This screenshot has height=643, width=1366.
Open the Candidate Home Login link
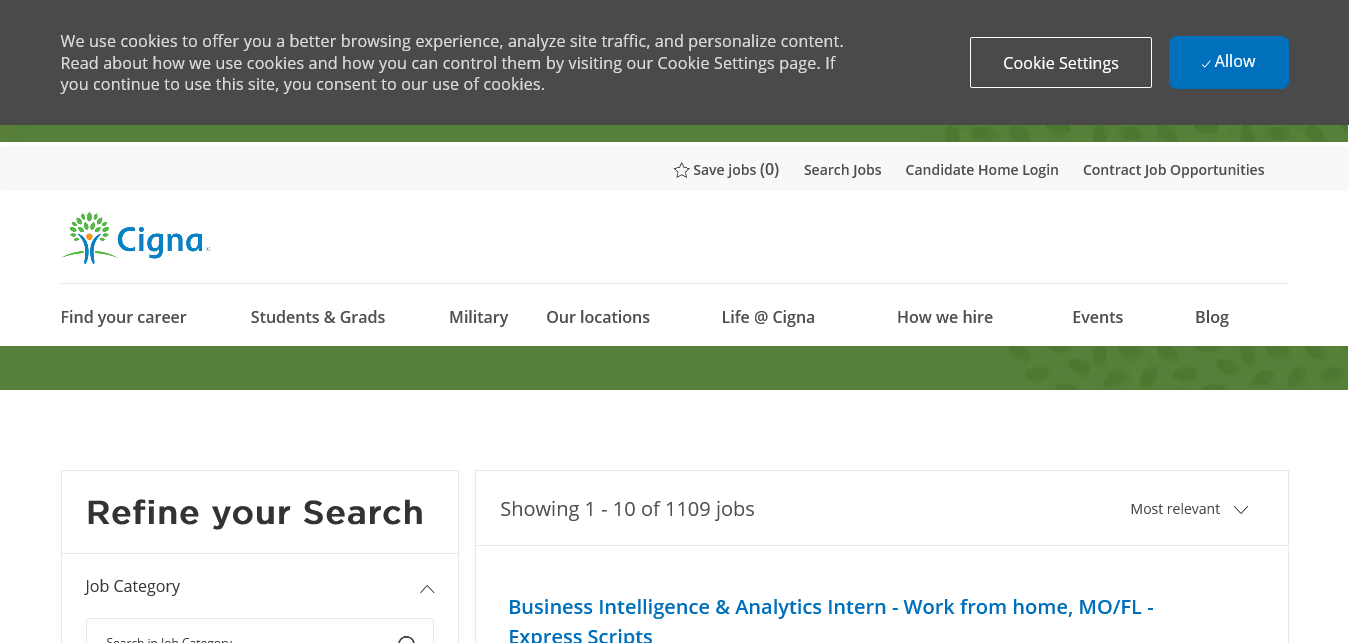point(981,170)
